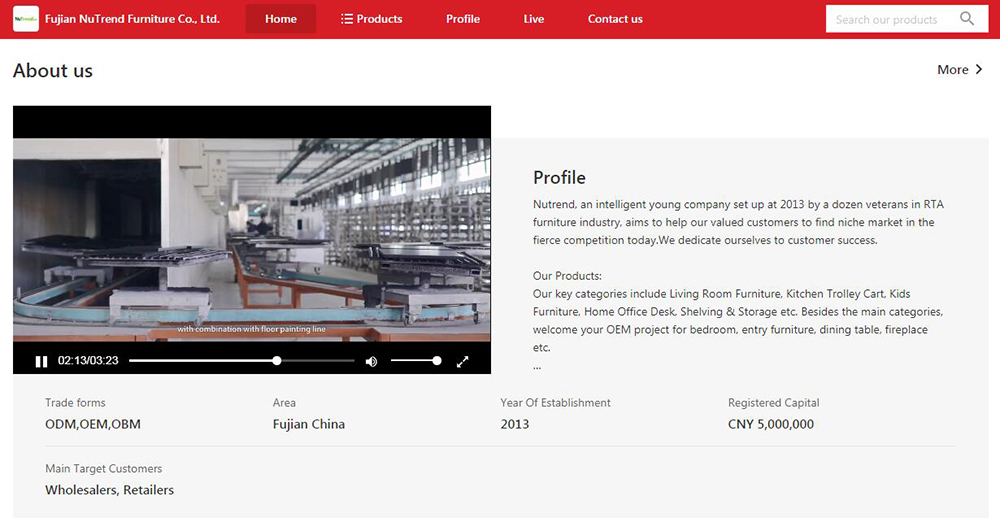Select the CNY 5,000,000 capital value
This screenshot has height=522, width=1000.
pos(771,424)
